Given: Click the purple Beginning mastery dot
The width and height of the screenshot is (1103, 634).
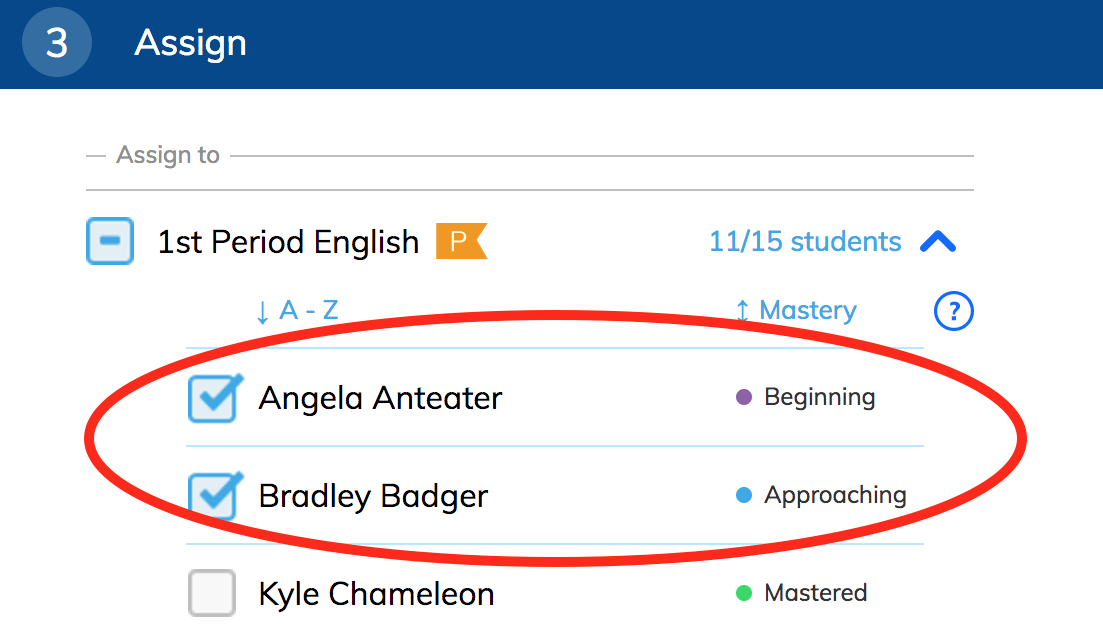Looking at the screenshot, I should (x=744, y=397).
